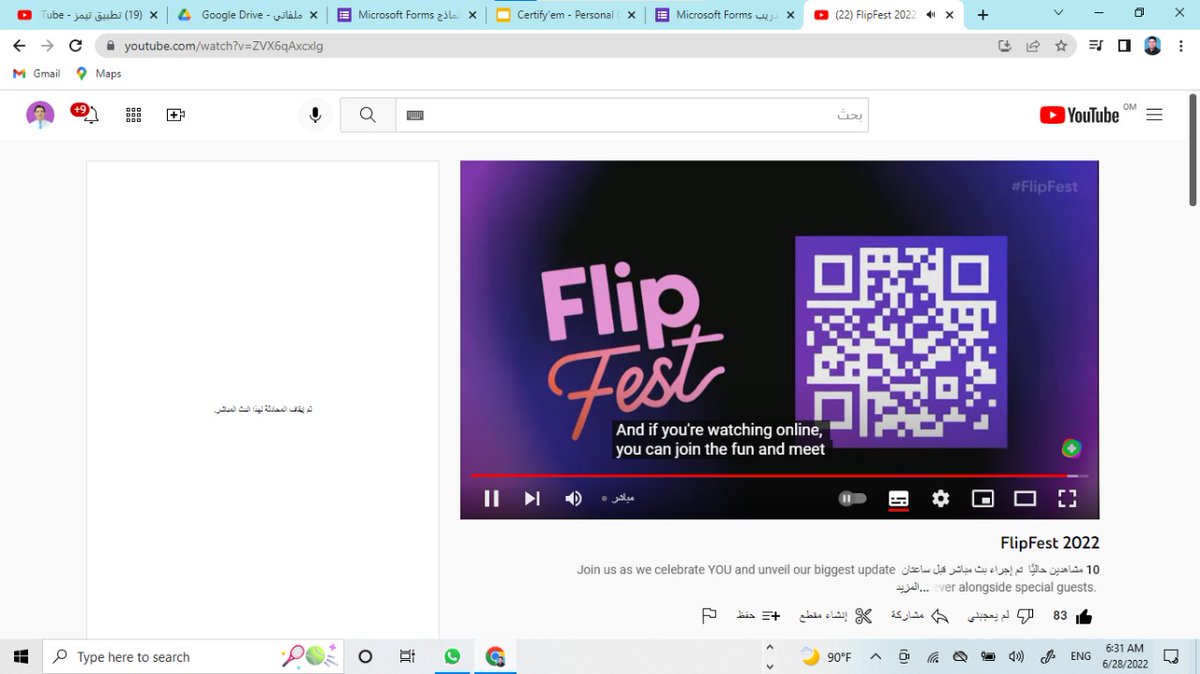The image size is (1200, 674).
Task: Skip to next video
Action: (532, 498)
